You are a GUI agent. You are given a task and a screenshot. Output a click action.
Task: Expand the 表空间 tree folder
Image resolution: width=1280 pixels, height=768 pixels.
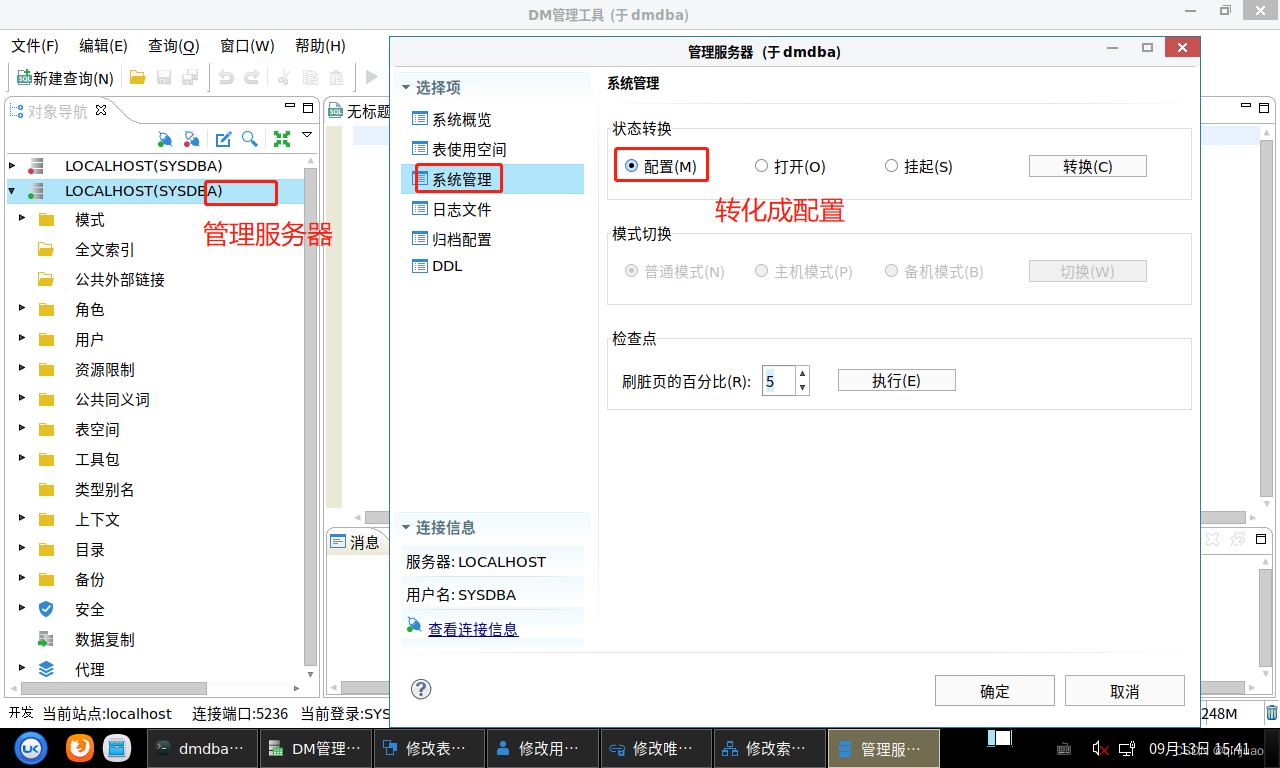pyautogui.click(x=22, y=429)
